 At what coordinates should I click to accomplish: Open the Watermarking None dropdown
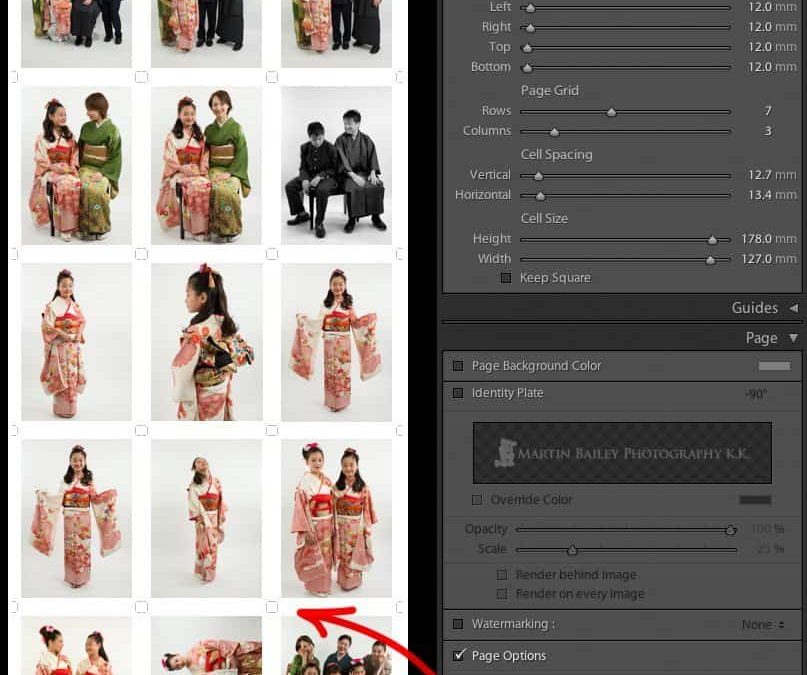pos(763,625)
